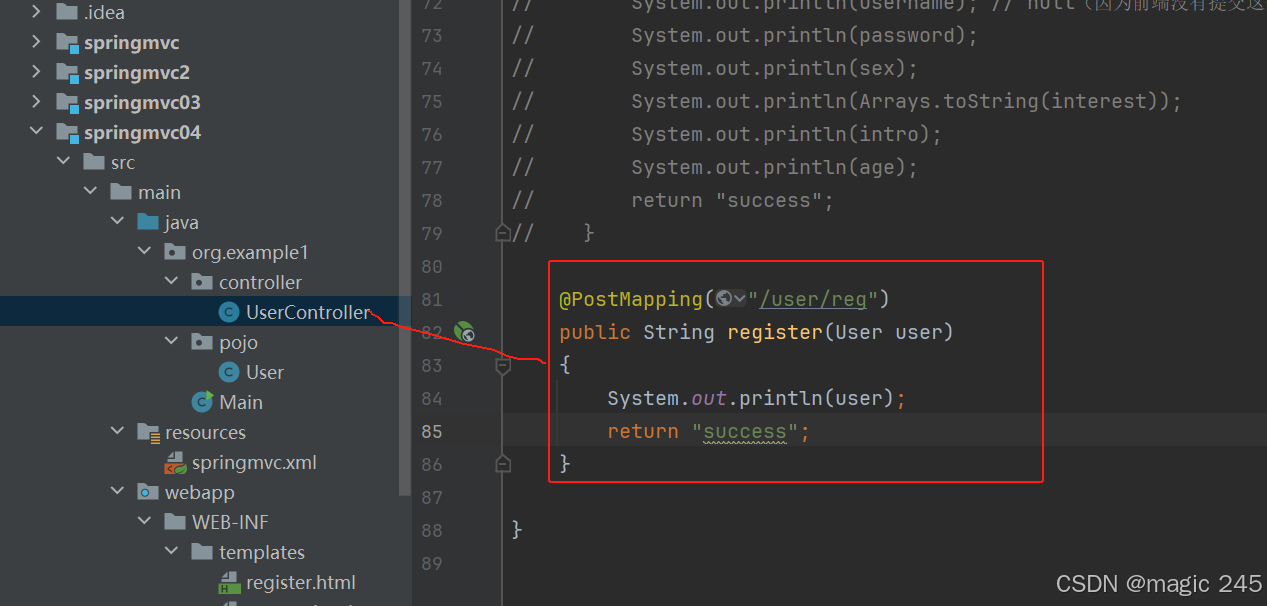Screen dimensions: 1267x606
Task: Click the register method name
Action: [x=775, y=332]
